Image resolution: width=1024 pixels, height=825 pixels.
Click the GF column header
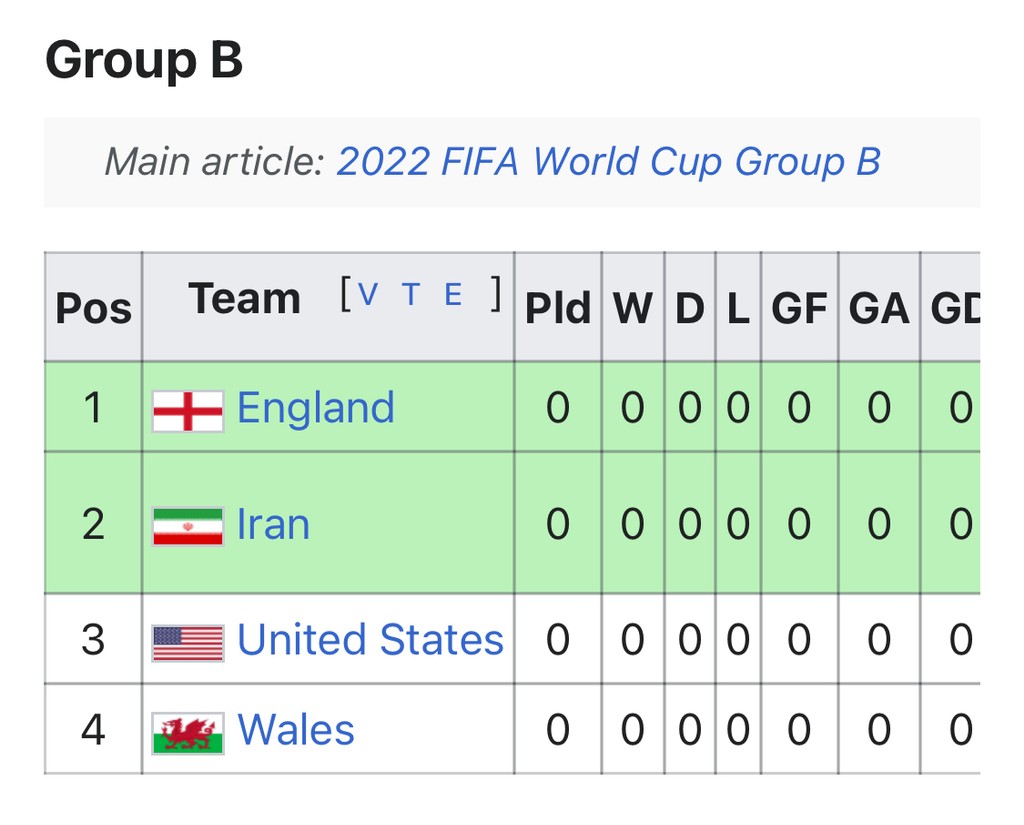click(799, 307)
